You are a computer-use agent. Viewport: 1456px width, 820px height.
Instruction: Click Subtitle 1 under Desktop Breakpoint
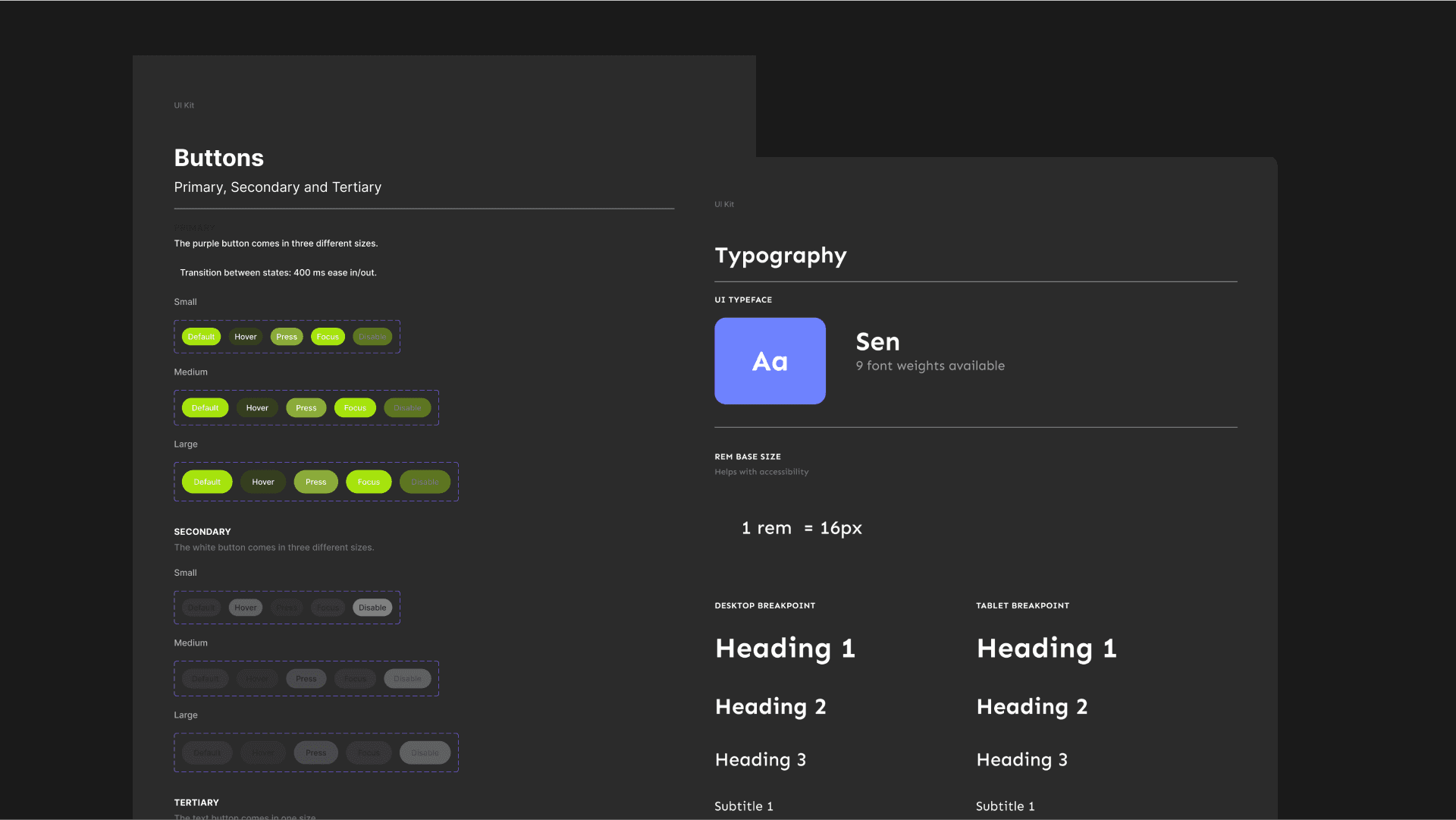click(744, 806)
